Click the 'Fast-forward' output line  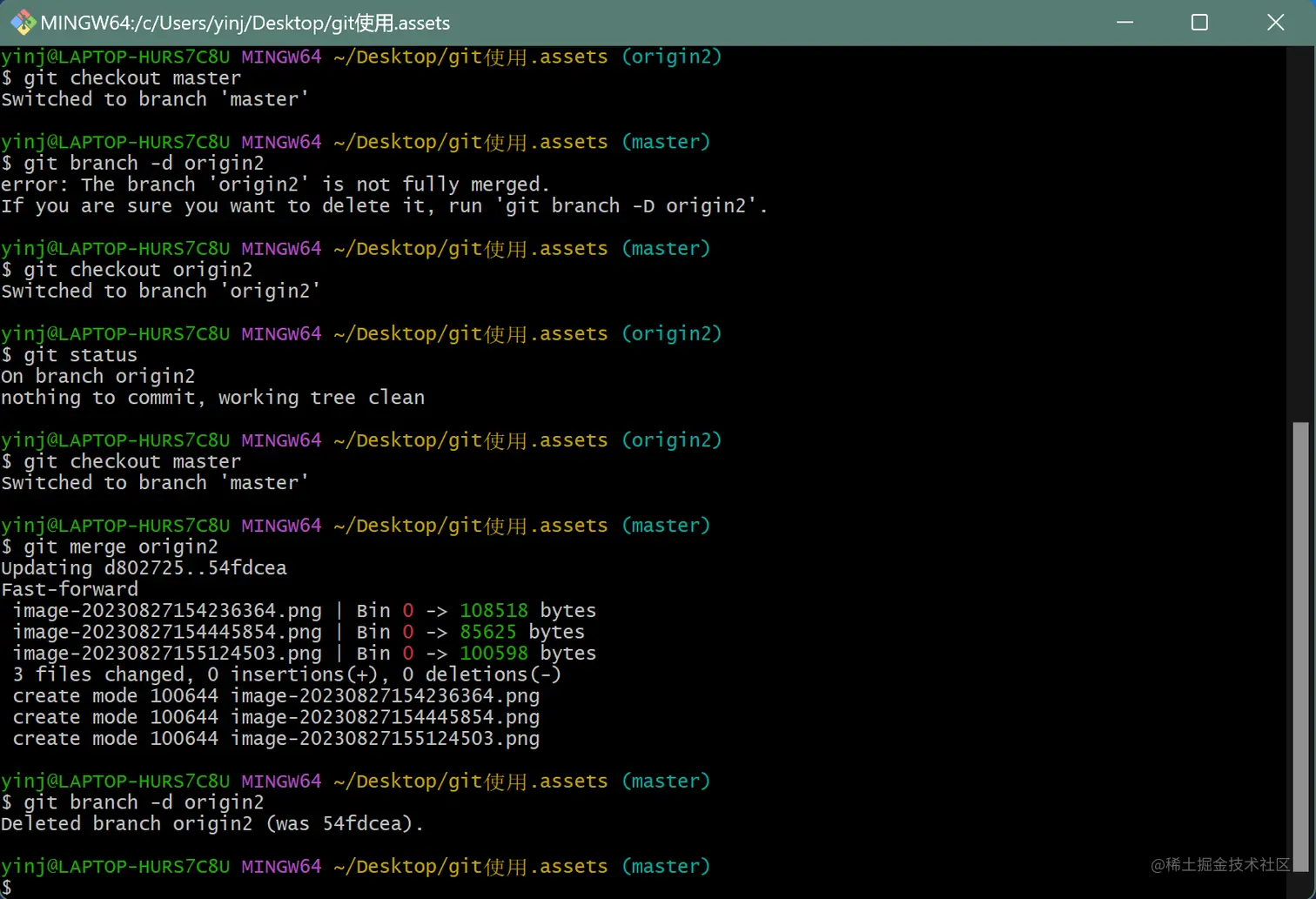tap(70, 589)
